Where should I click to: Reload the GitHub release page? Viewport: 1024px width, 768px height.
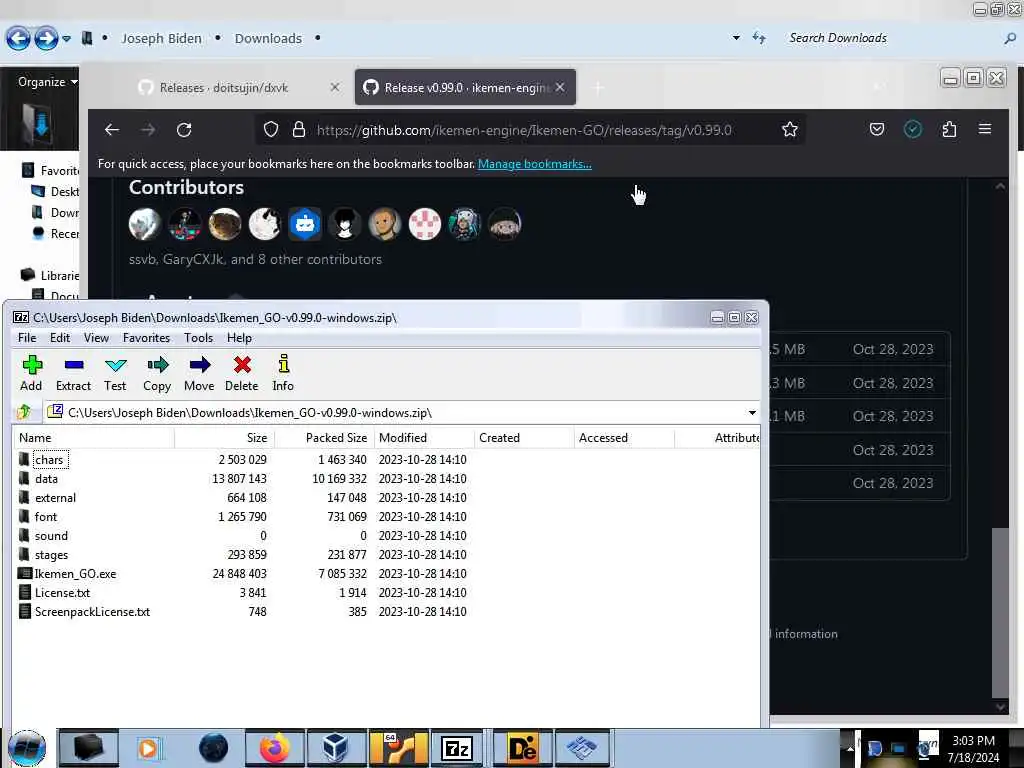[184, 130]
